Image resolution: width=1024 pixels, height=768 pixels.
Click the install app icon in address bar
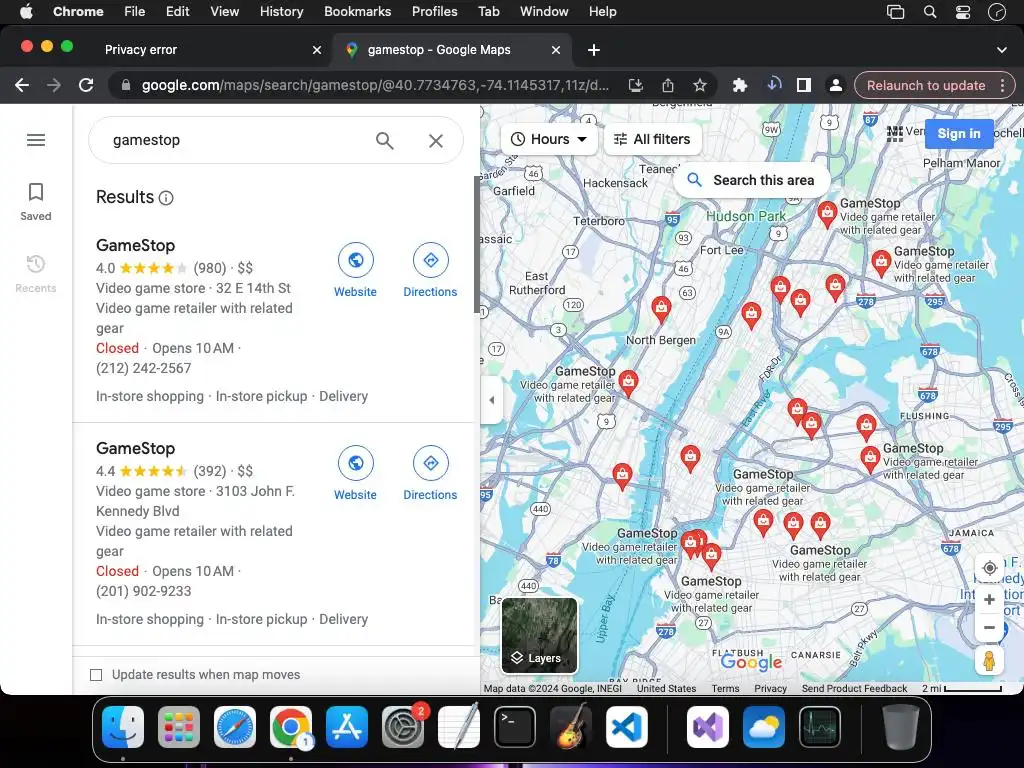click(x=635, y=86)
